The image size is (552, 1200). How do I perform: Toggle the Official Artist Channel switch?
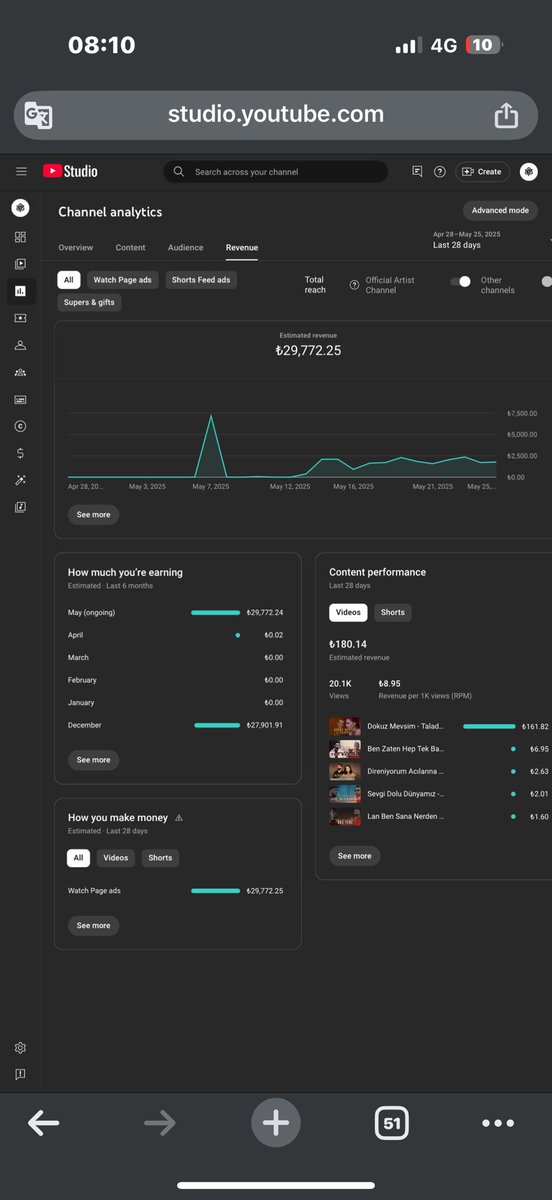click(x=460, y=281)
